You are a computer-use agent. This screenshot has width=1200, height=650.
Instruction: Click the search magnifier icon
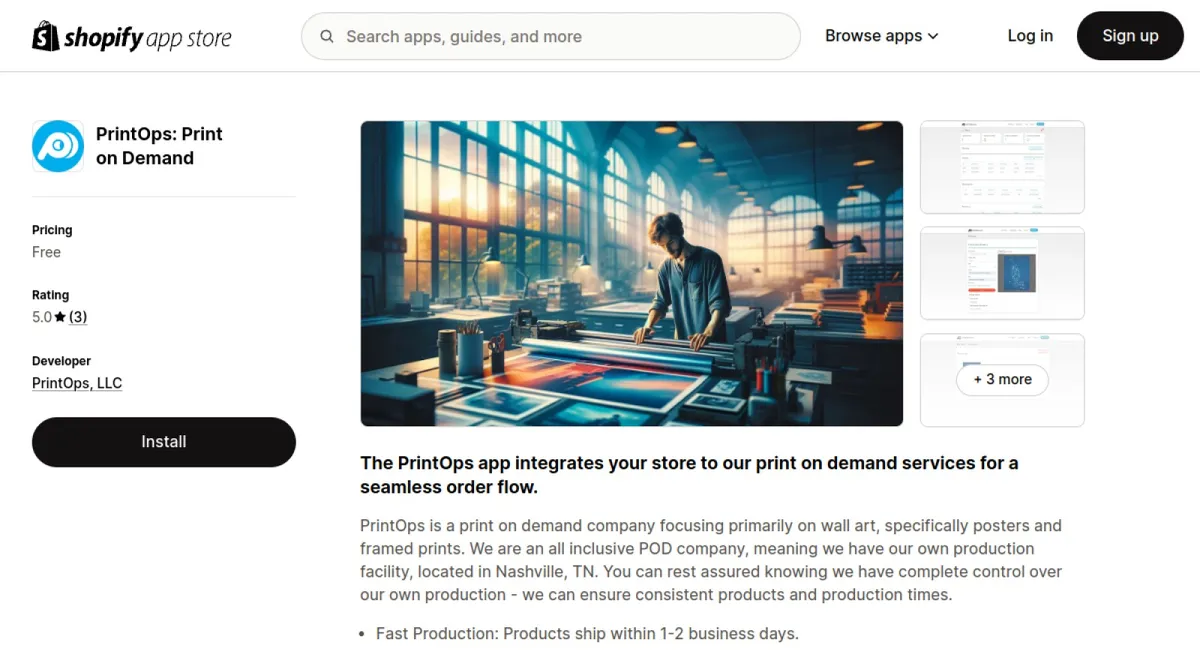(x=327, y=37)
